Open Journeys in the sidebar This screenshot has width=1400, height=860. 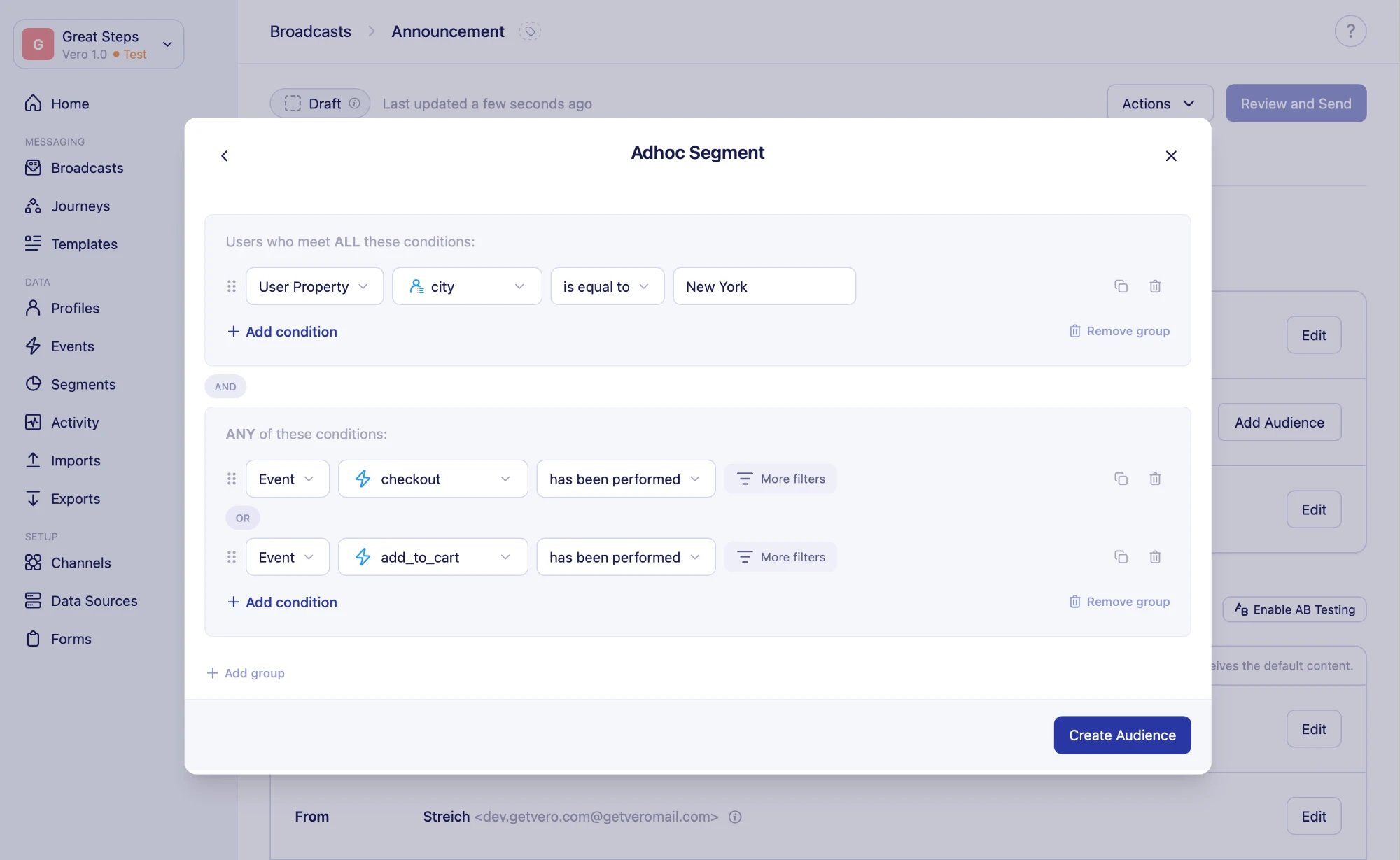click(x=68, y=206)
